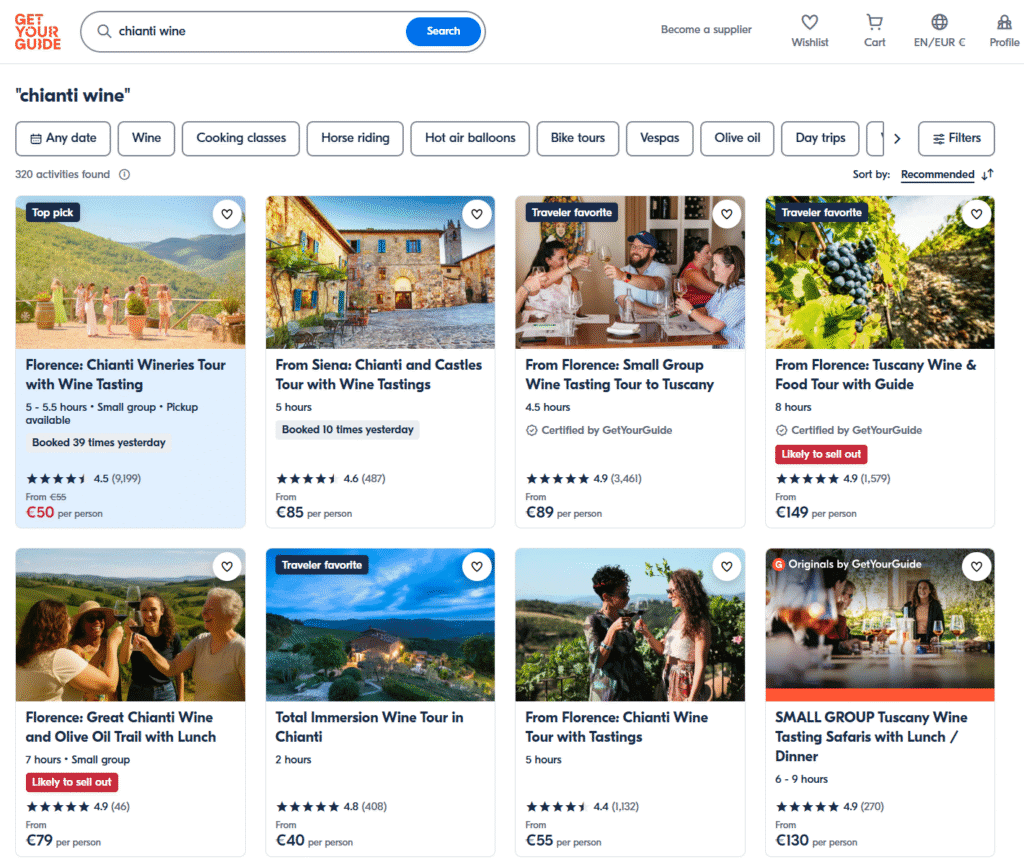Screen dimensions: 1024x865
Task: Click the grapes vineyard photo thumbnail
Action: click(880, 272)
